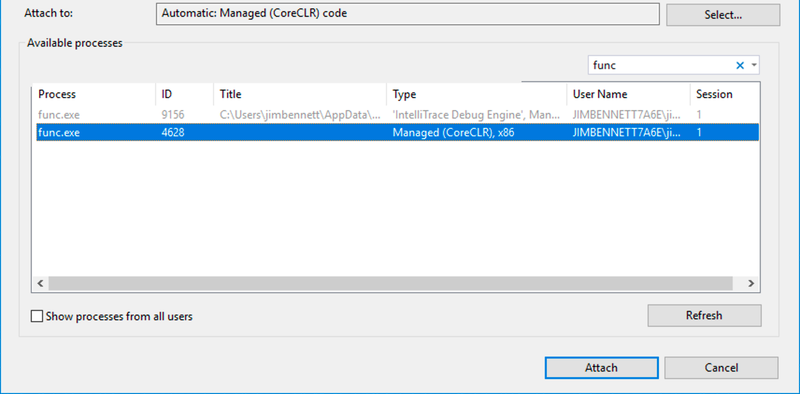Screen dimensions: 800x394
Task: Select func.exe process with ID 9156
Action: (x=397, y=115)
